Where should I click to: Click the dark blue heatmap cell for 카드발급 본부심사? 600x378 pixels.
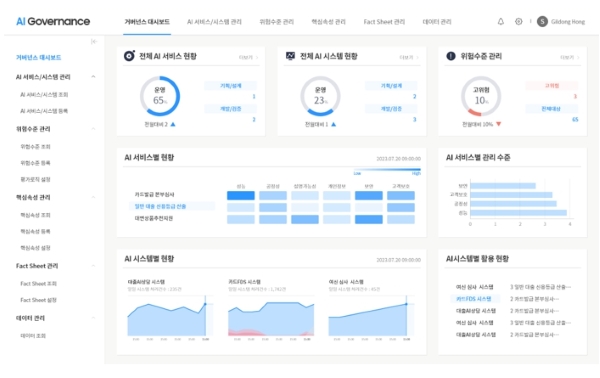[241, 195]
